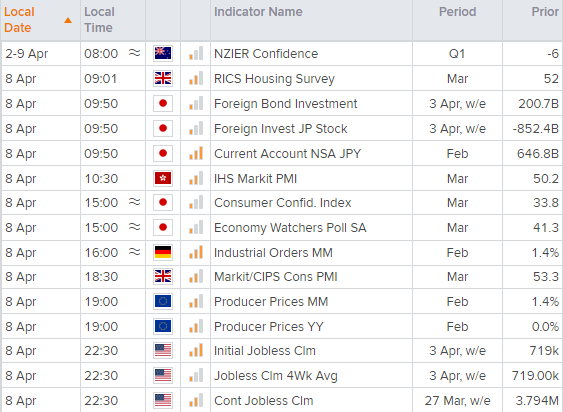Click importance bars icon for Current Account NSA JPY
The width and height of the screenshot is (563, 412).
pyautogui.click(x=196, y=153)
